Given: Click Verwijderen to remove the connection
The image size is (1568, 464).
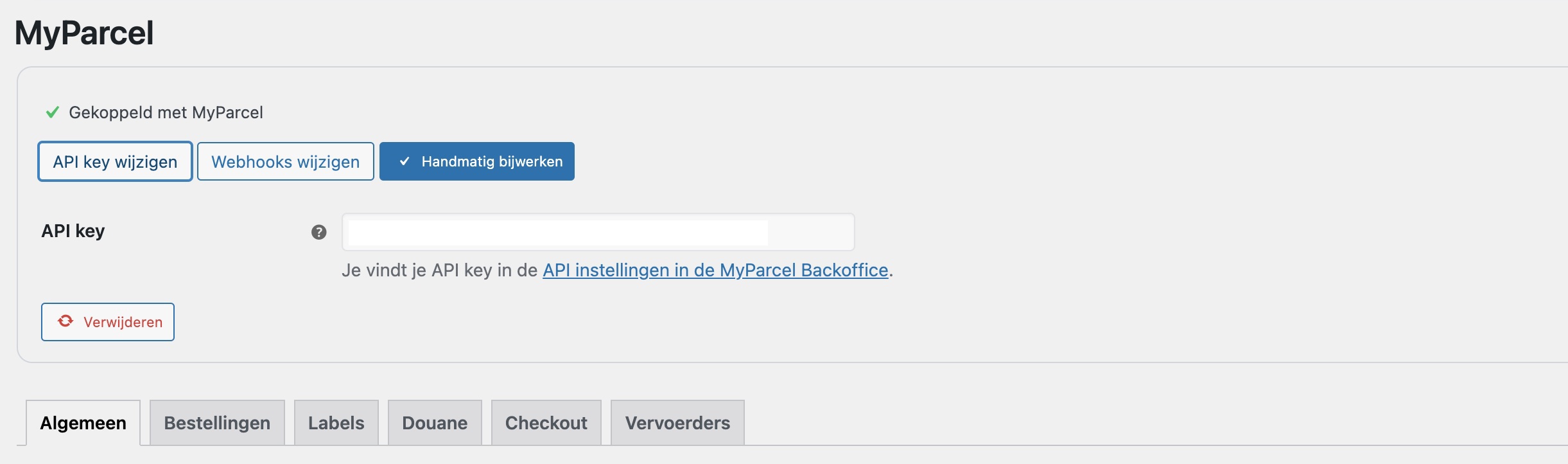Looking at the screenshot, I should coord(107,321).
